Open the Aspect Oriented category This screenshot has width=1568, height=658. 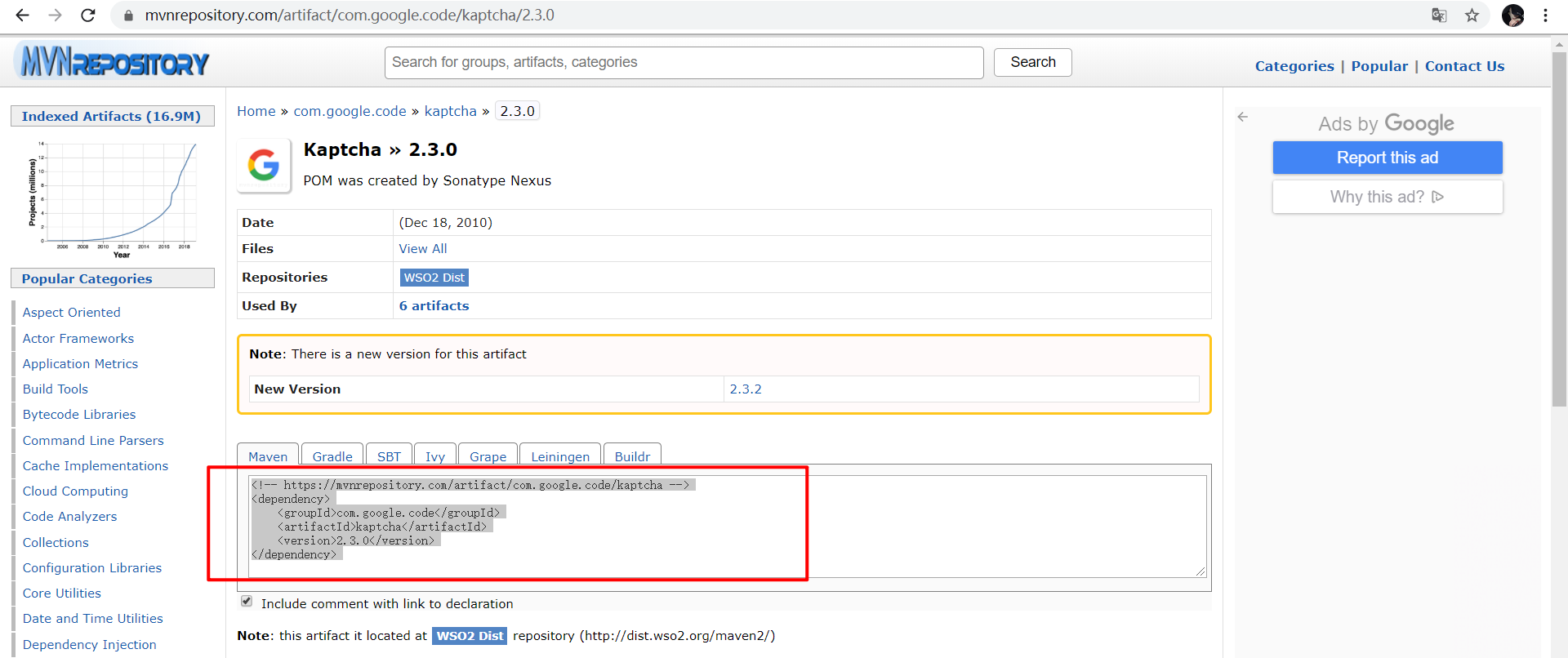click(71, 312)
